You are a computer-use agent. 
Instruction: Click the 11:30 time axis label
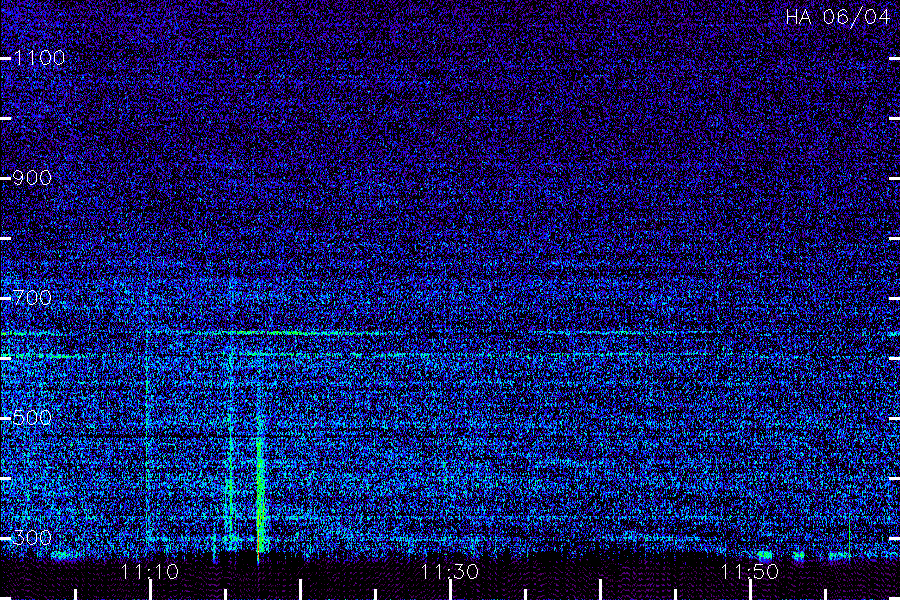[x=449, y=572]
